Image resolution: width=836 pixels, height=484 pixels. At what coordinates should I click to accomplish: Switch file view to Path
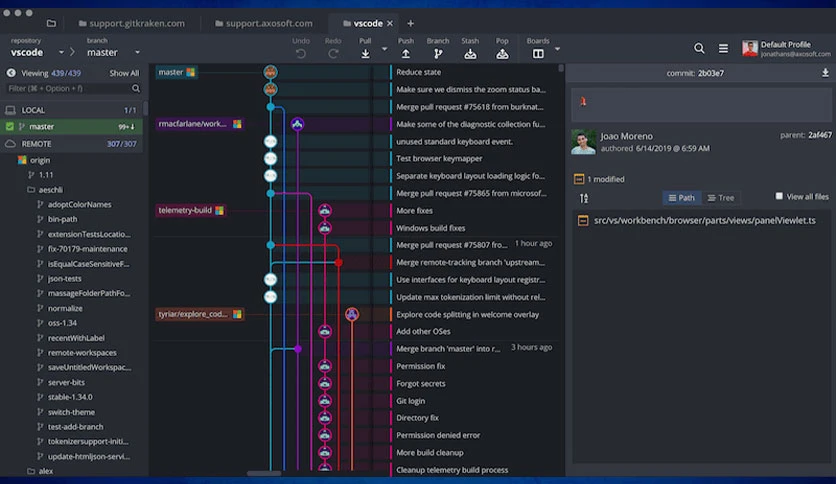(x=681, y=198)
